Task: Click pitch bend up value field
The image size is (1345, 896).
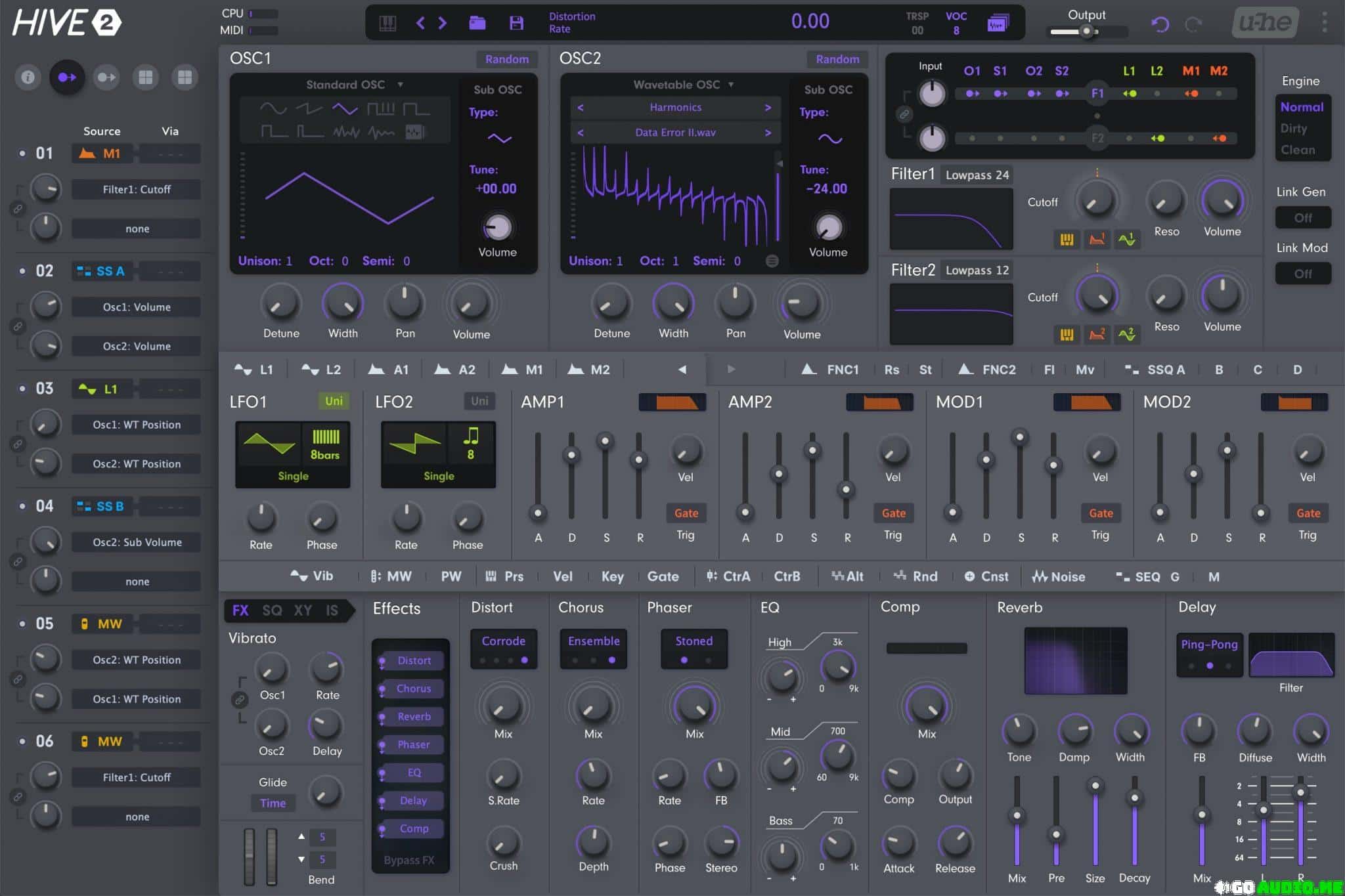Action: (x=322, y=837)
